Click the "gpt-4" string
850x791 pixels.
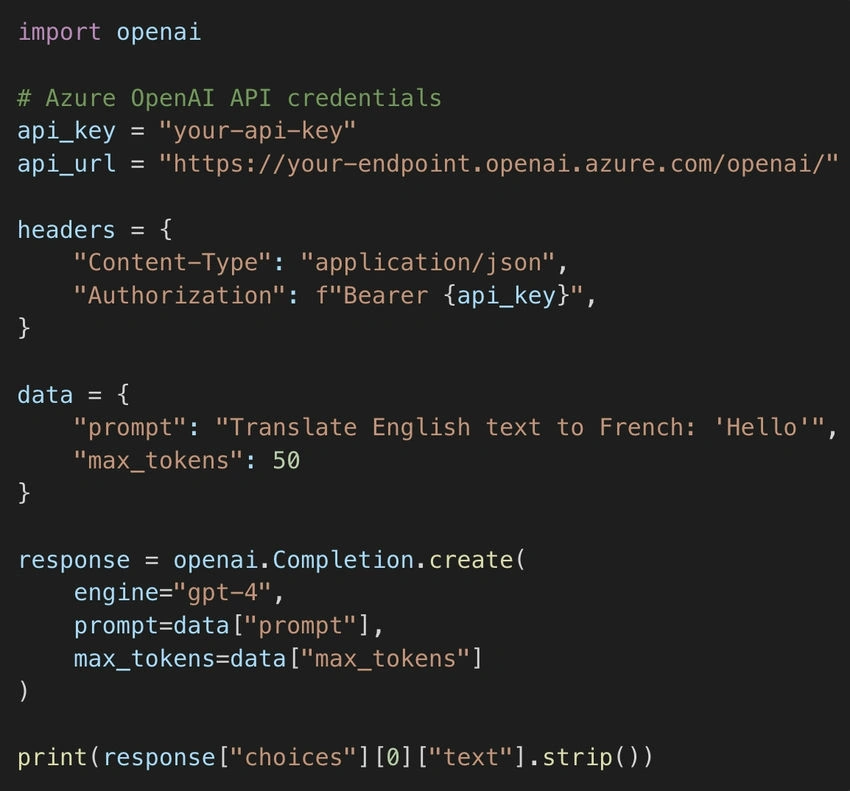point(222,593)
